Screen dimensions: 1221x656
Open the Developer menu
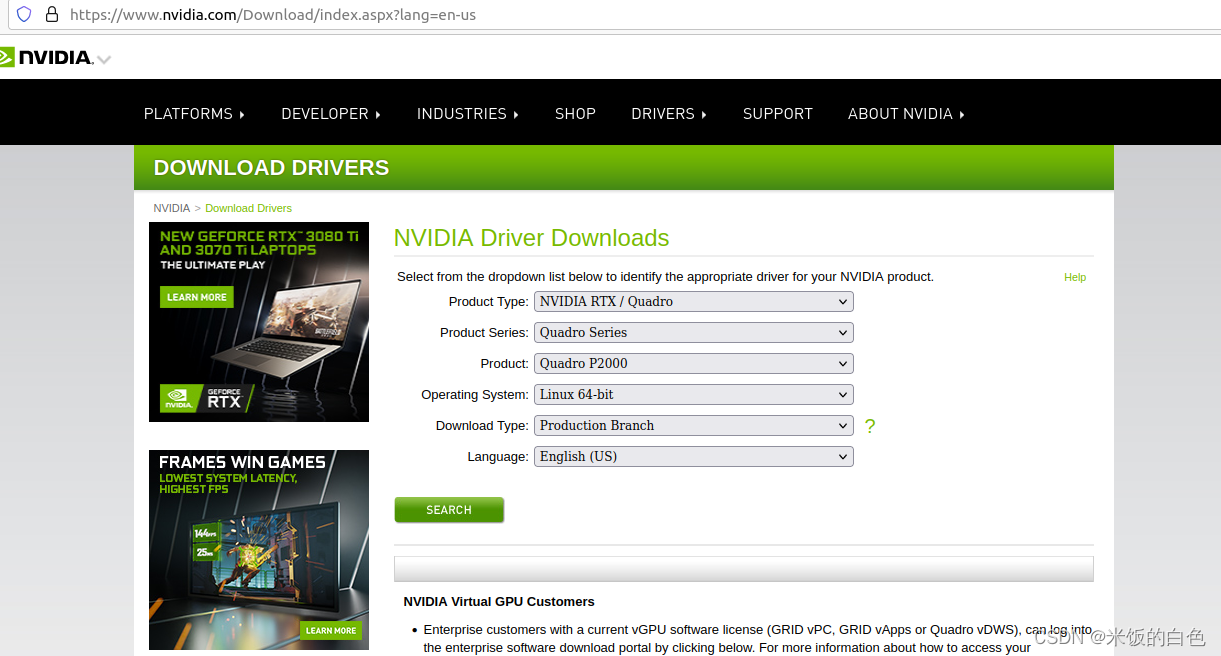331,114
